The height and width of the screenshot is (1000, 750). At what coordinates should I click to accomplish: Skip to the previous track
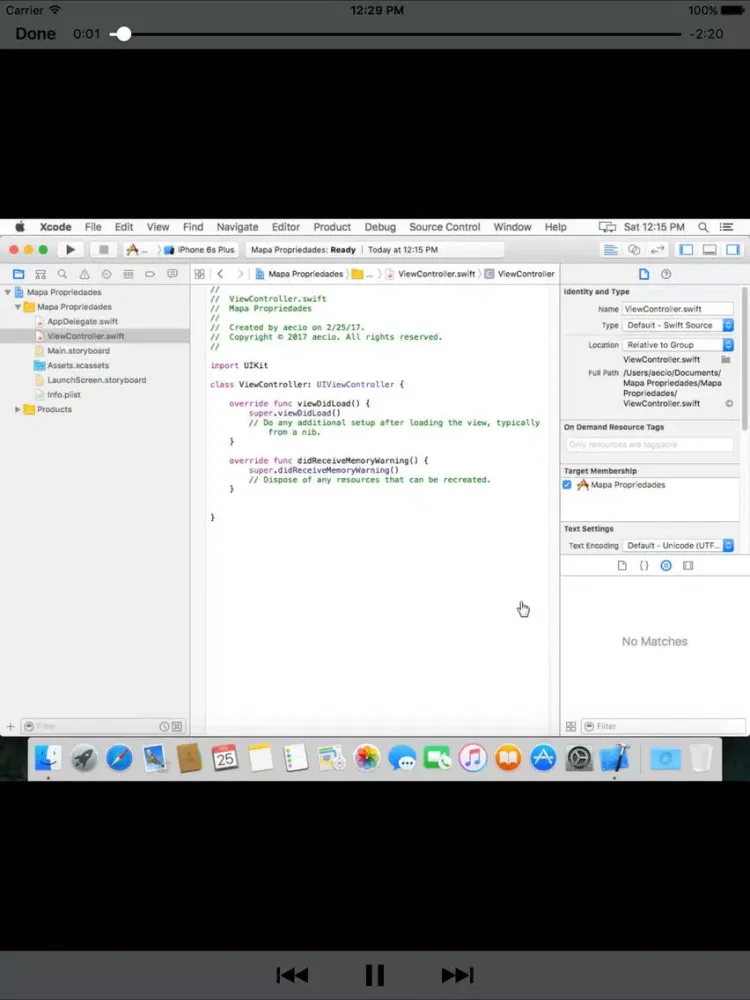[x=292, y=975]
